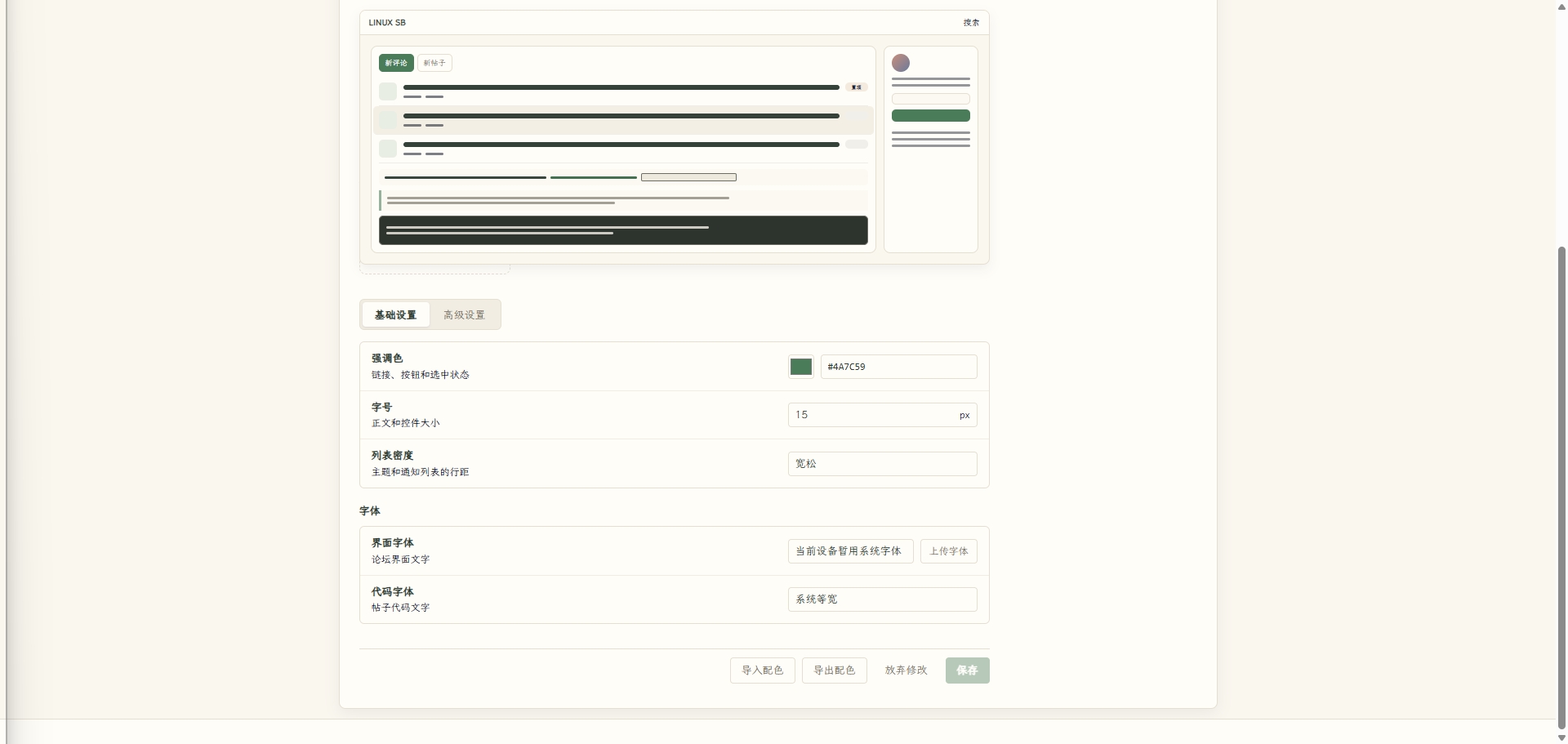Select the 新帖子 tab in preview
Viewport: 1568px width, 744px height.
pyautogui.click(x=434, y=63)
